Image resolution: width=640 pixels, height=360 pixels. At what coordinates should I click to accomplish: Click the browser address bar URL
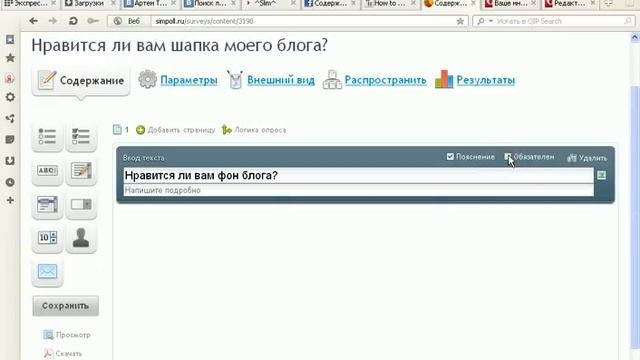pyautogui.click(x=204, y=21)
